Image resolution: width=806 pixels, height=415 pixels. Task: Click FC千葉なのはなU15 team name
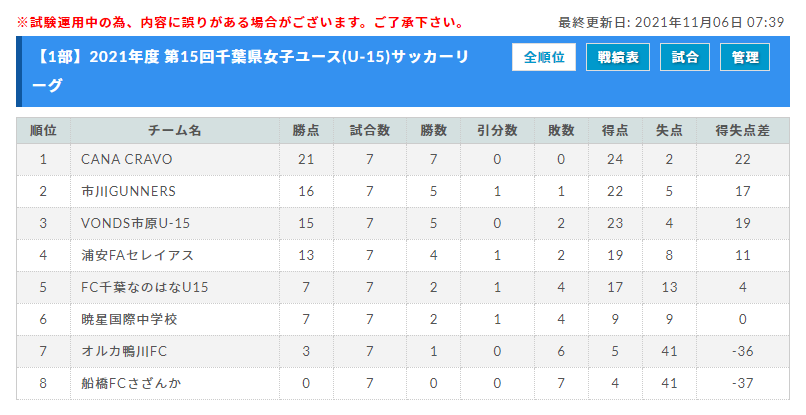(144, 287)
